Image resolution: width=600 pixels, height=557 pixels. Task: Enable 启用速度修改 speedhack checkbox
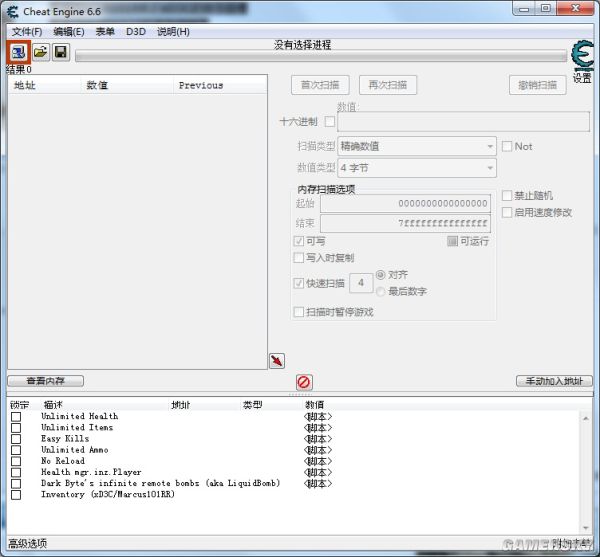pyautogui.click(x=507, y=212)
